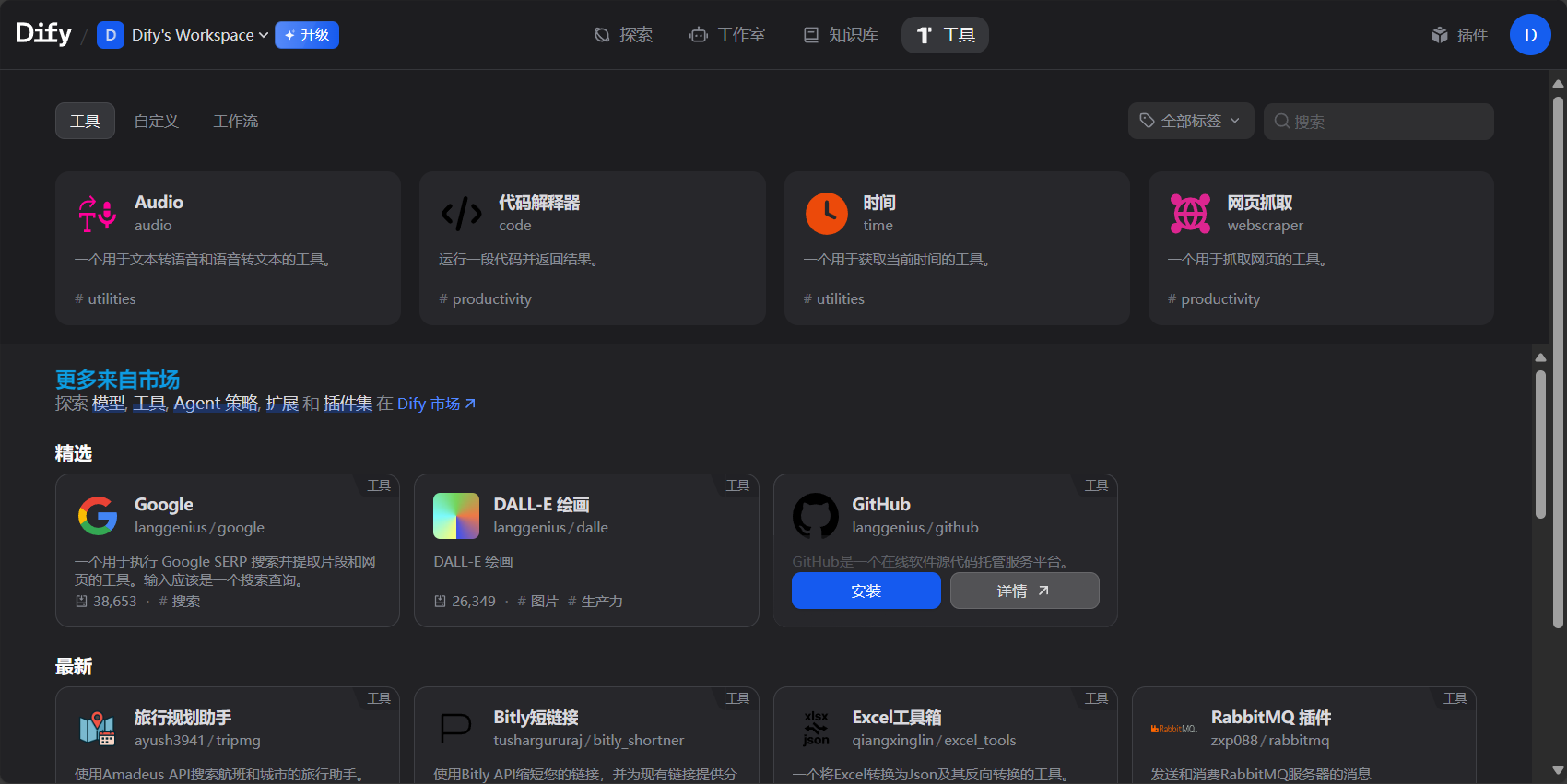Screen dimensions: 1567x784
Task: Click the Google card 搜索 tag
Action: tap(180, 601)
